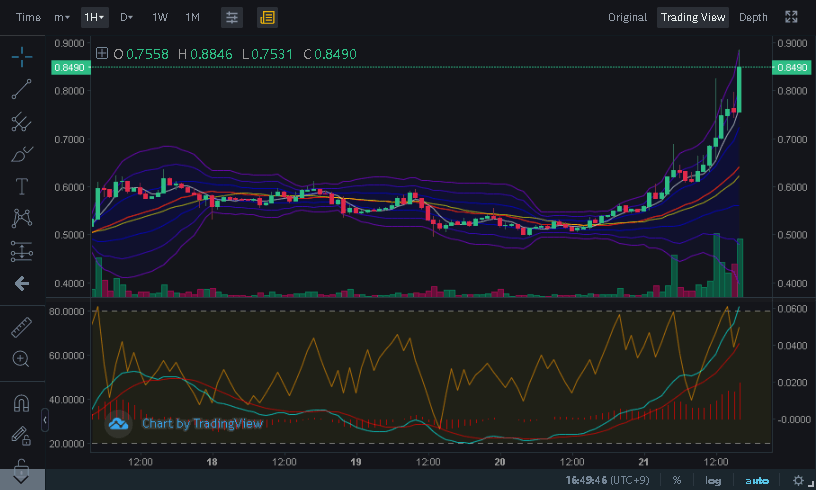Switch to the Depth chart tab

click(753, 18)
